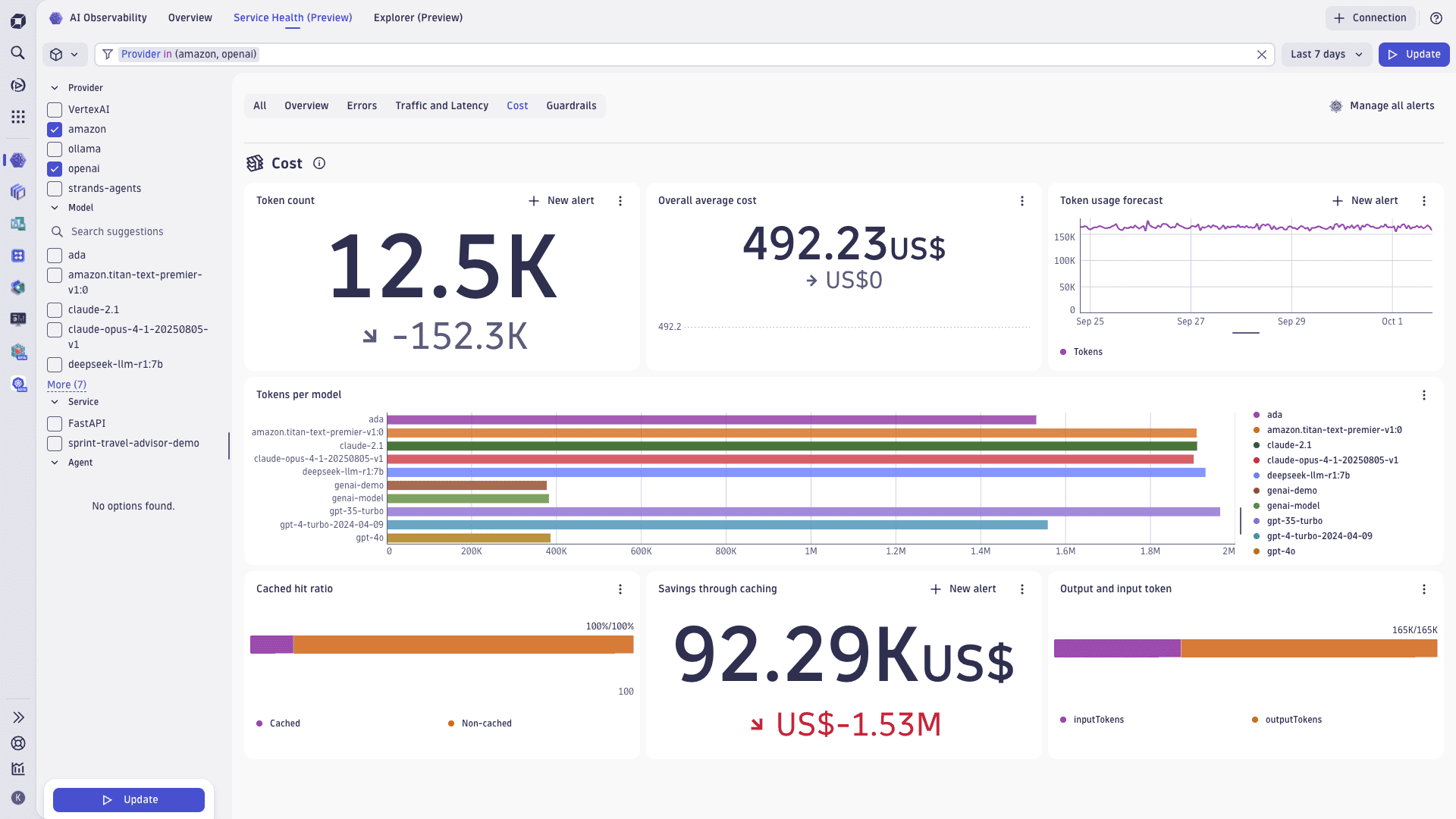Open the search magnifier in the left rail
The image size is (1456, 819).
[18, 53]
